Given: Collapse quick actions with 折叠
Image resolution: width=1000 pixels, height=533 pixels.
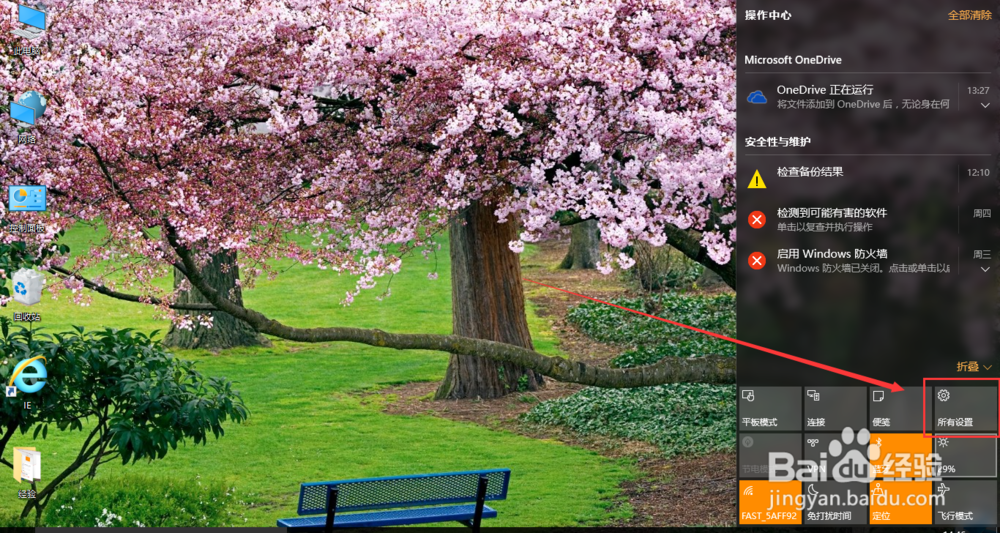Looking at the screenshot, I should 974,367.
